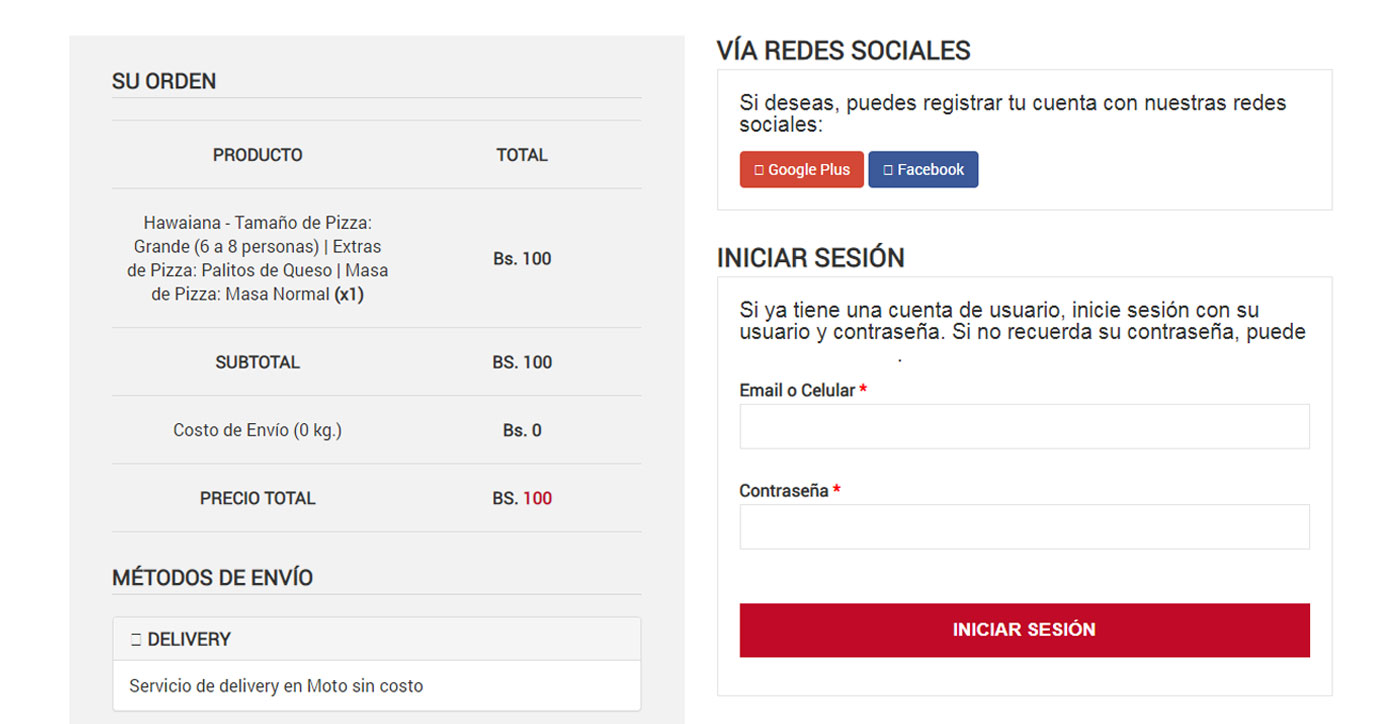Click the MÉTODOS DE ENVÍO heading
This screenshot has width=1400, height=724.
point(212,578)
